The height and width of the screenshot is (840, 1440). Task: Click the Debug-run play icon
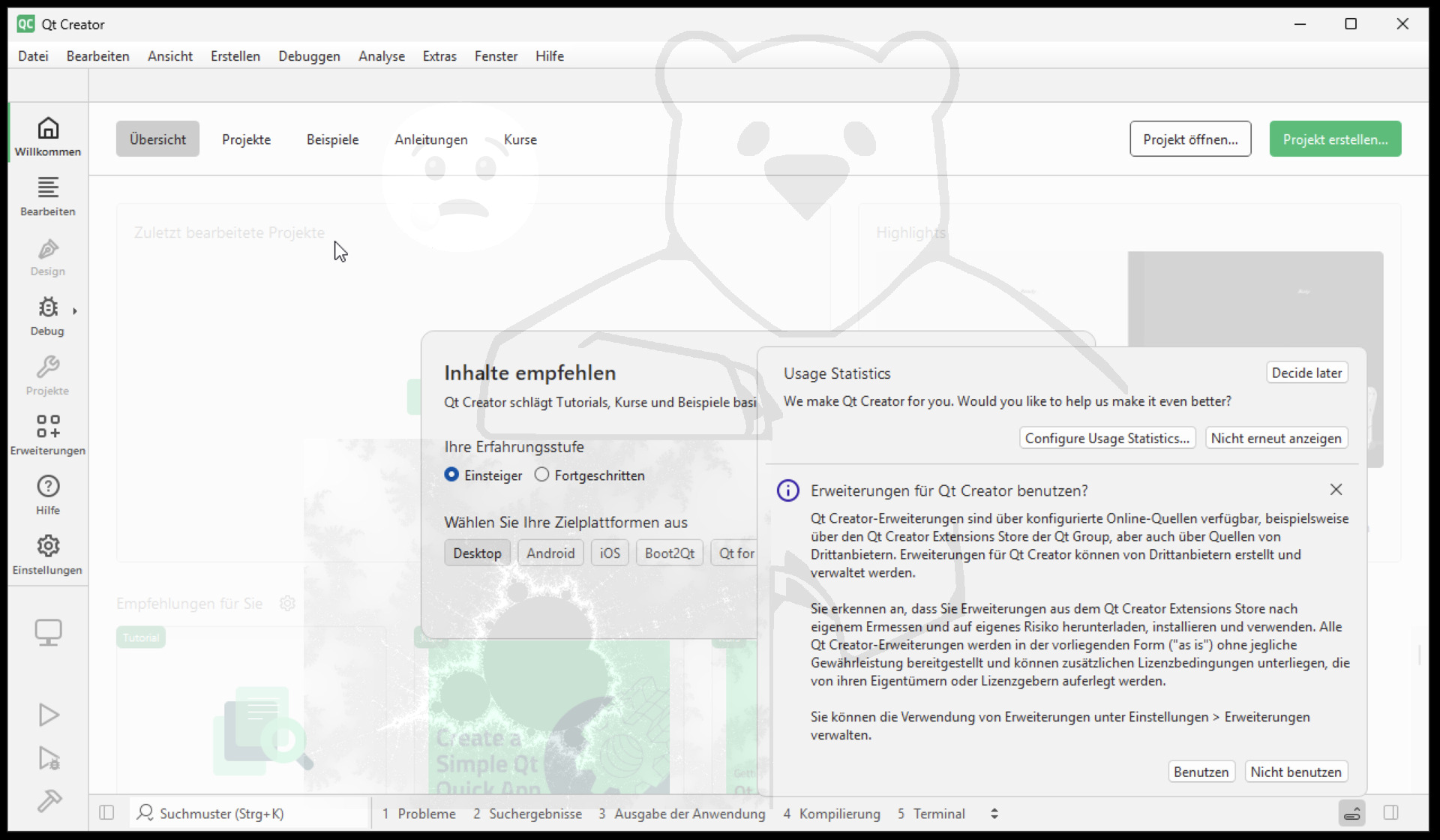pos(48,757)
